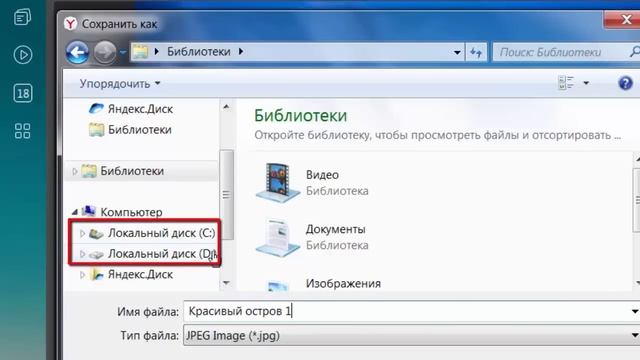The height and width of the screenshot is (360, 640).
Task: Open the Упорядочить menu
Action: [x=120, y=84]
